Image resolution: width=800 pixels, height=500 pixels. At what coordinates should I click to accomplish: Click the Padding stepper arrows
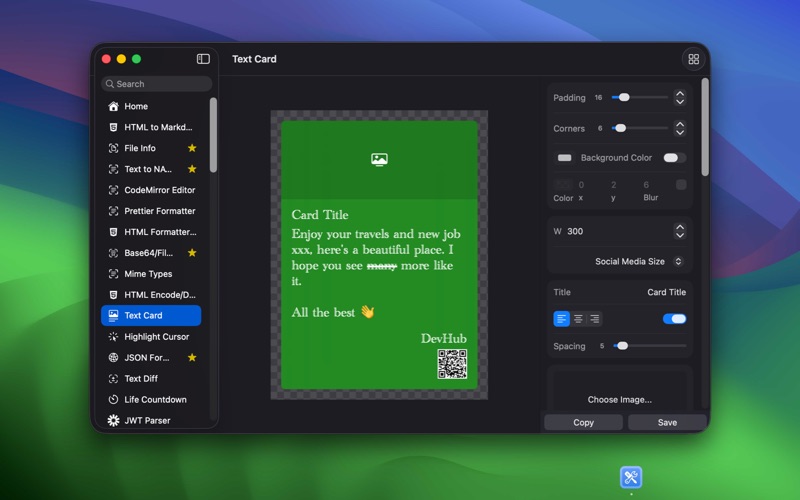(680, 98)
